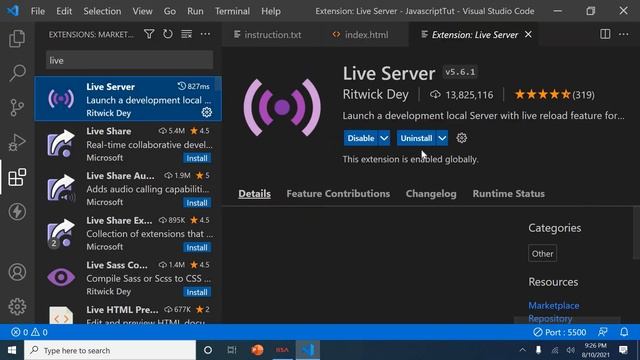The width and height of the screenshot is (640, 360).
Task: Open the Go menu
Action: click(x=170, y=11)
